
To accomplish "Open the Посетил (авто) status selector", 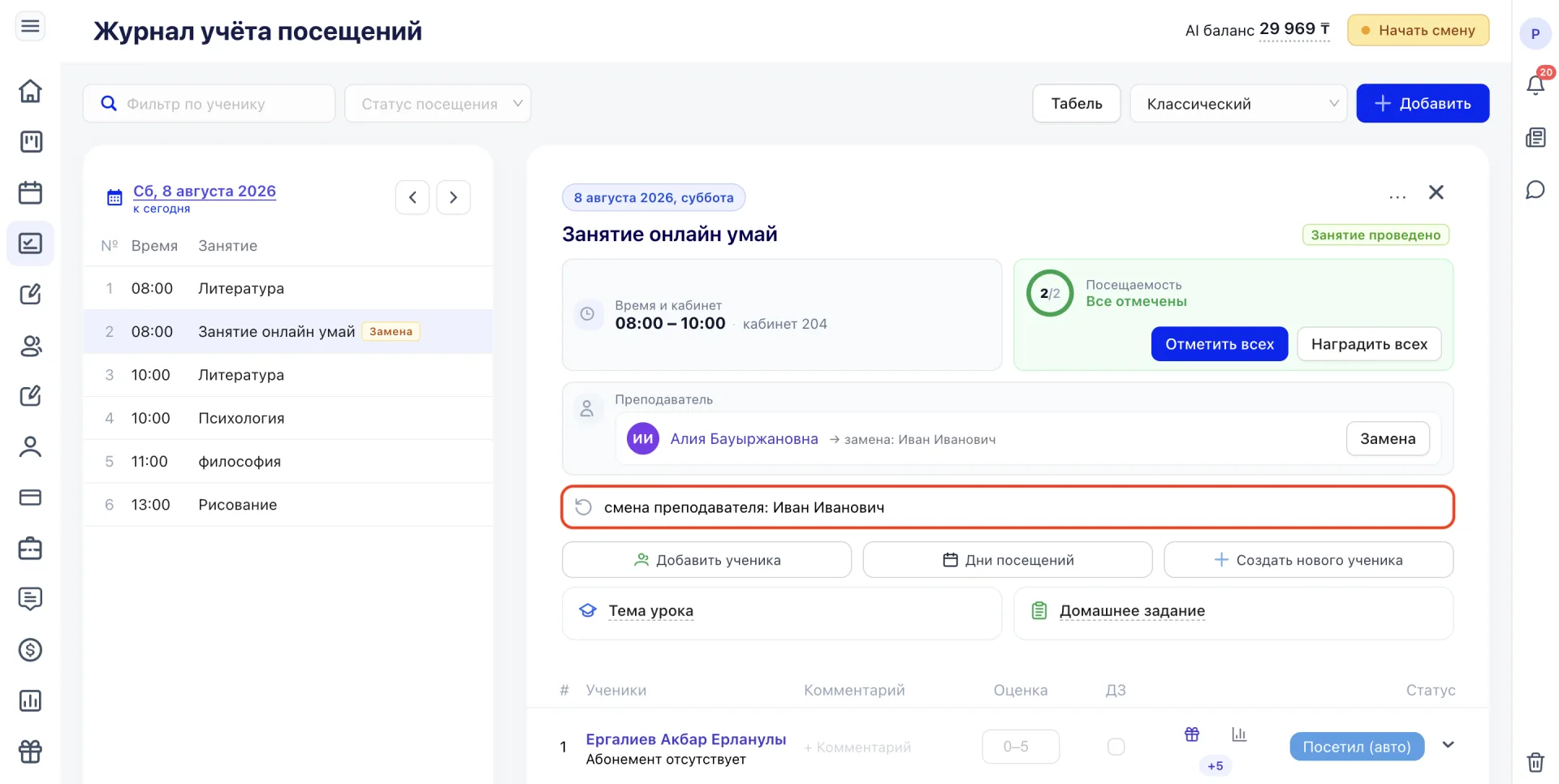I will pos(1357,747).
